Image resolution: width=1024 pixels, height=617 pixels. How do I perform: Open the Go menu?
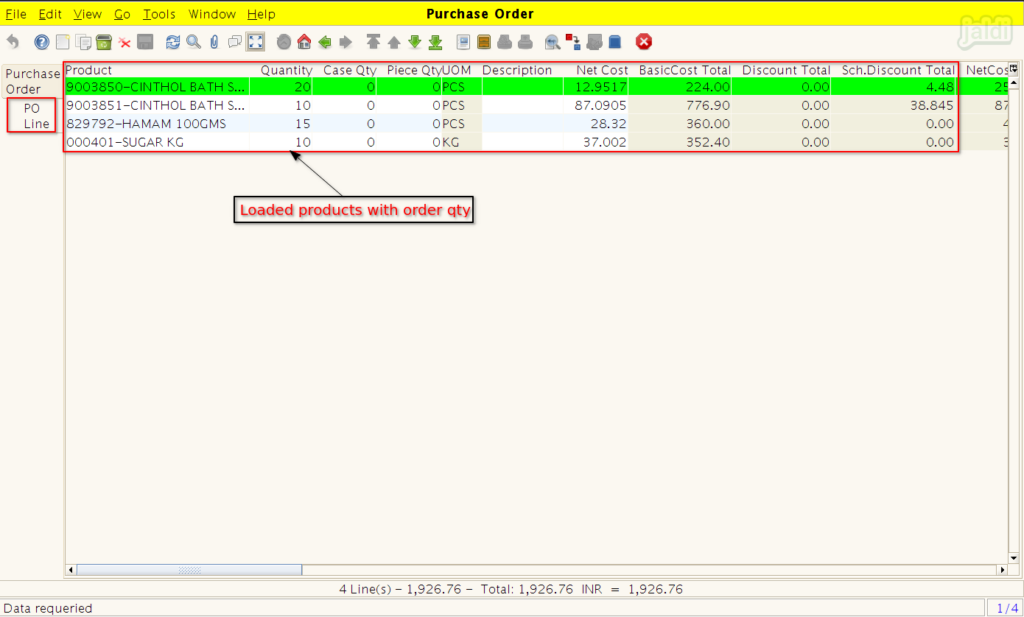pos(122,14)
